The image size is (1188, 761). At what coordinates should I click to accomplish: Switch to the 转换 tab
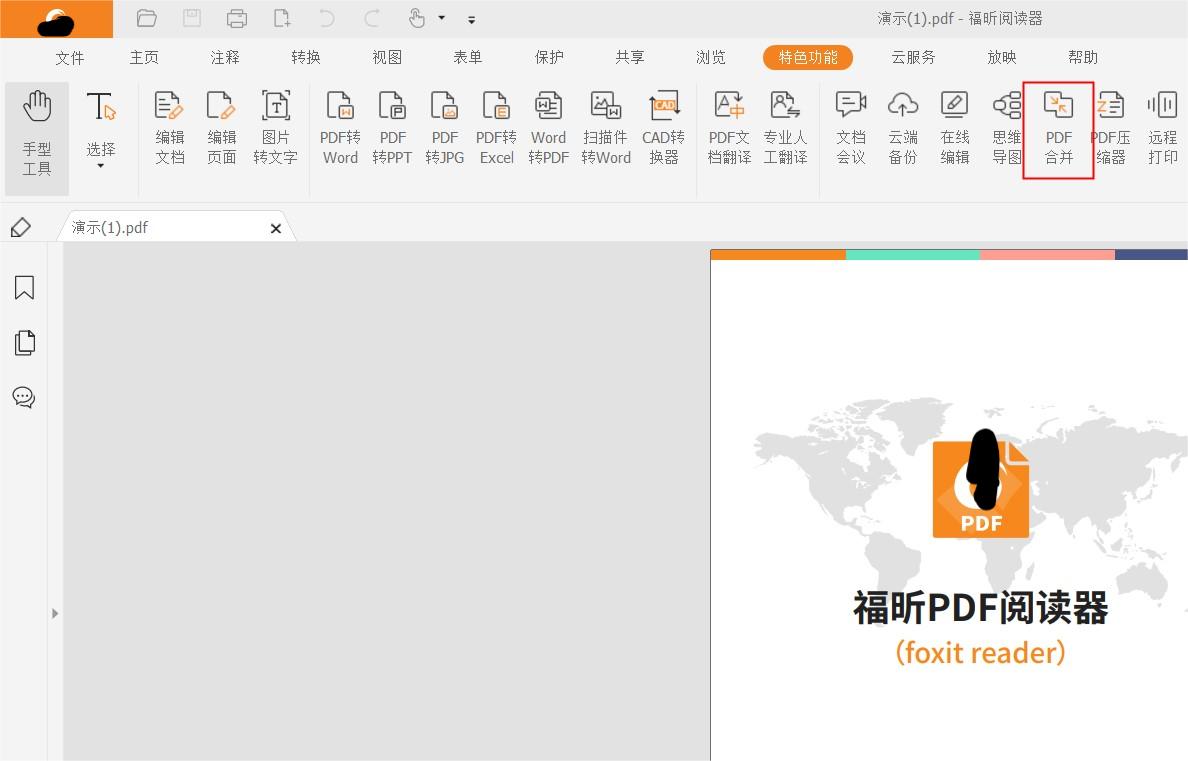pyautogui.click(x=306, y=58)
